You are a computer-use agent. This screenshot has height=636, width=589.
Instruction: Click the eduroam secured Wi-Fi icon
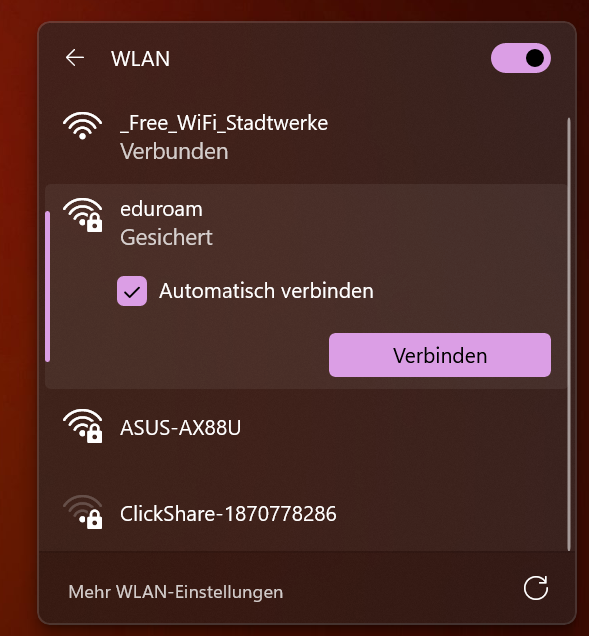[x=83, y=215]
